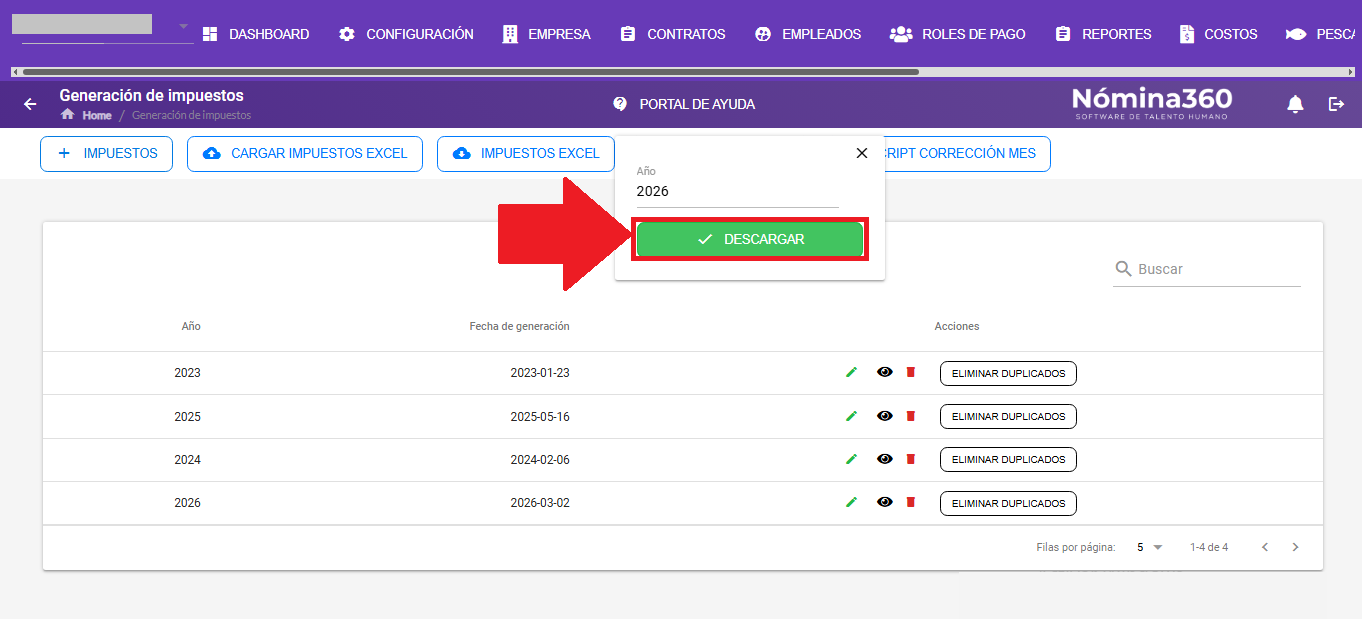
Task: Click the IMPUESTOS EXCEL download button
Action: click(x=526, y=154)
